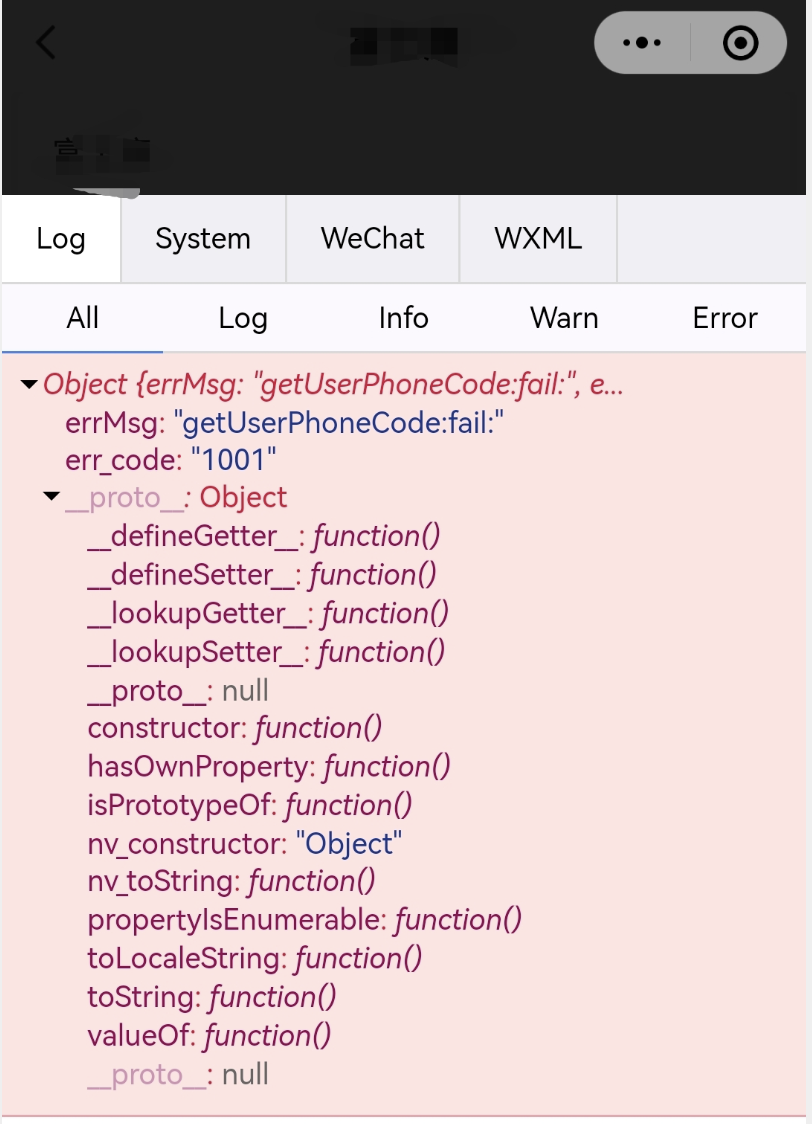Viewport: 812px width, 1124px height.
Task: Click the constructor: function() entry
Action: (234, 728)
